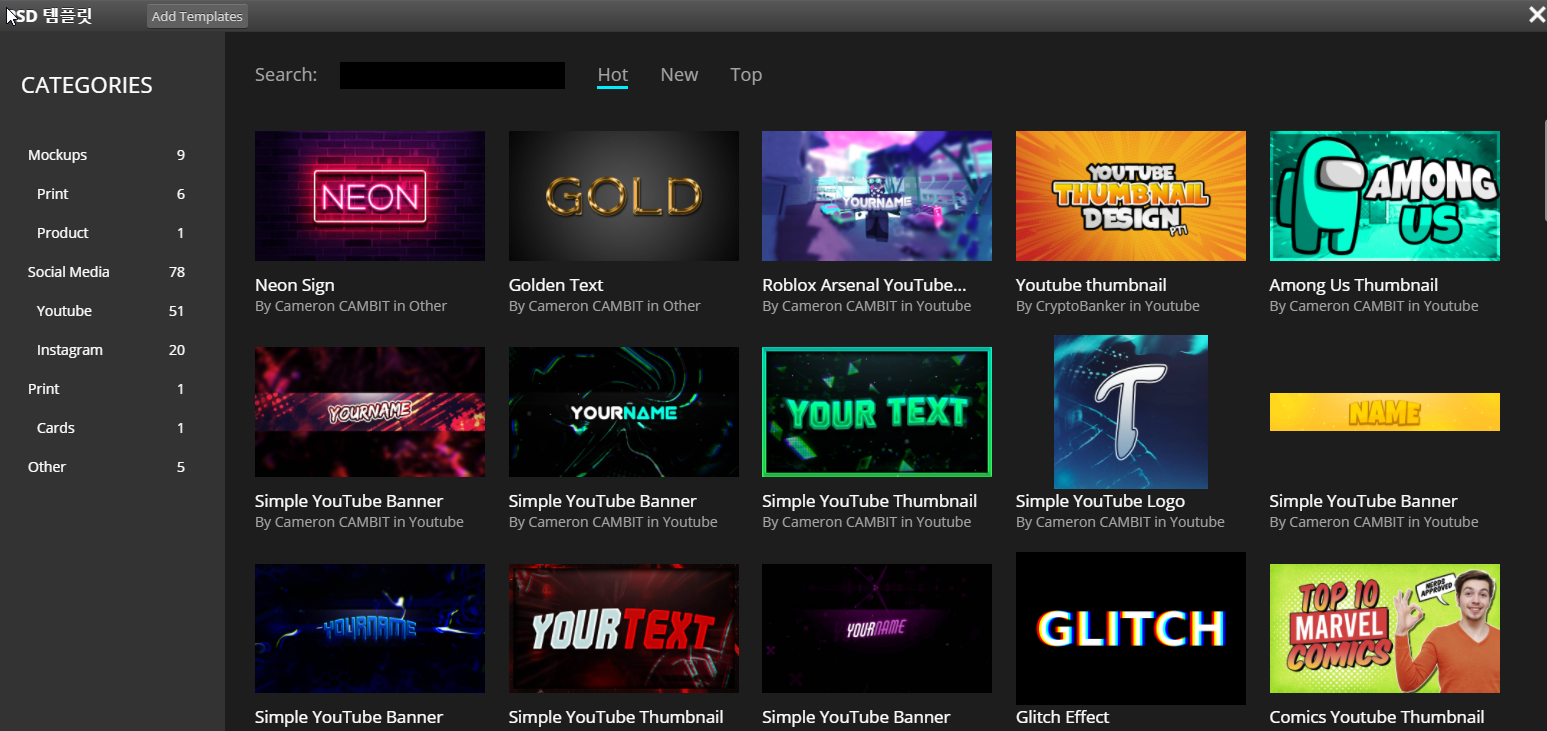Open the blue T logo thumbnail

1131,412
